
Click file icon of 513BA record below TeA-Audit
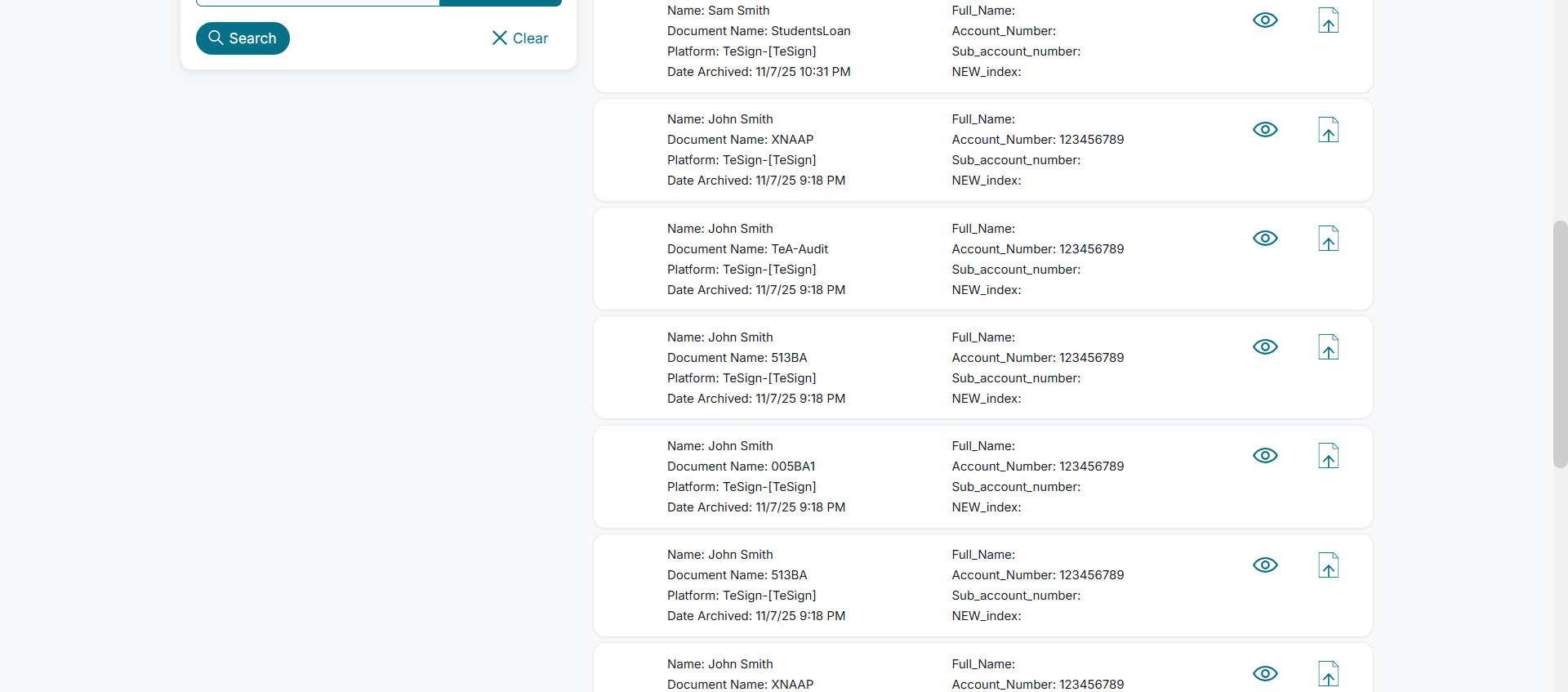coord(1329,347)
